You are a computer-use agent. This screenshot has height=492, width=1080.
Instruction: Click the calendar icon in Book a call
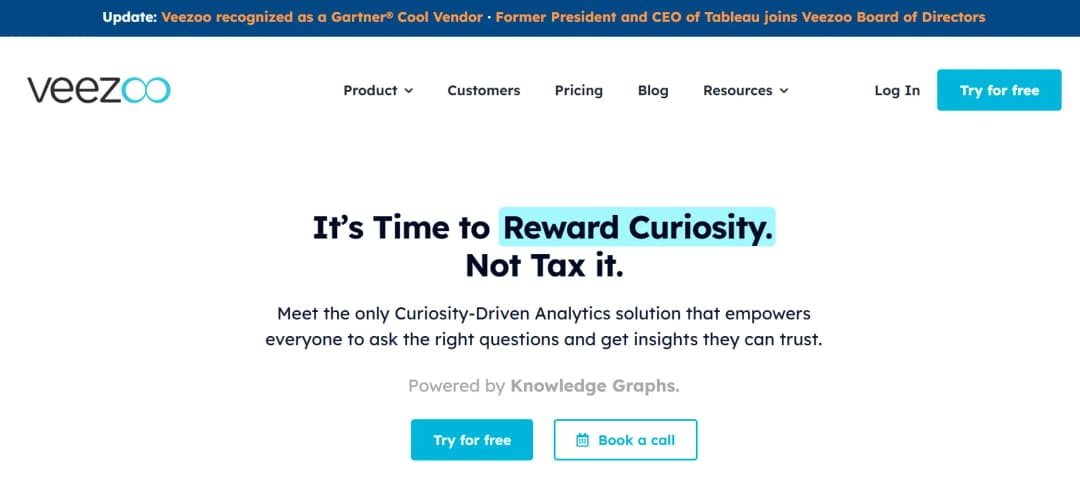point(583,440)
